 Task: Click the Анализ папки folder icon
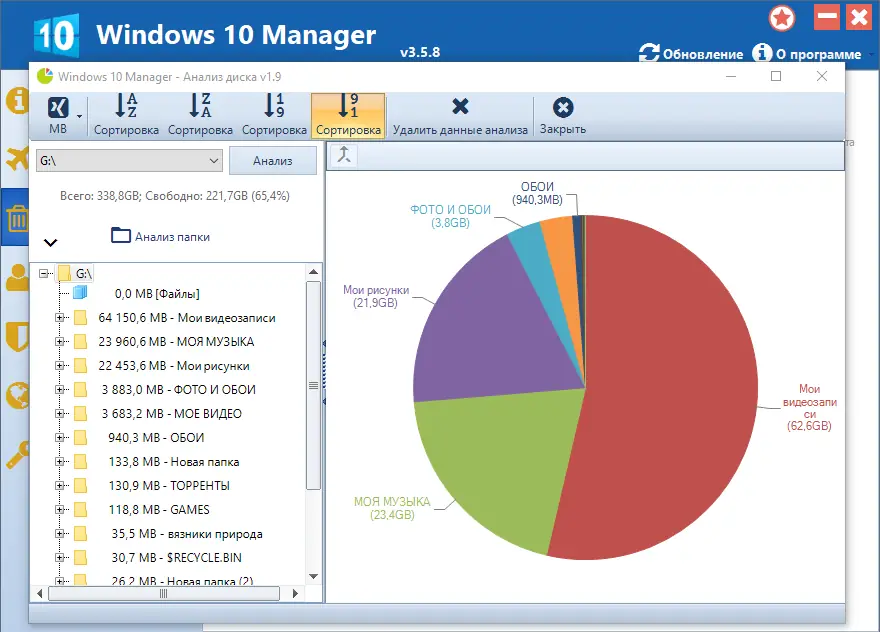point(121,235)
